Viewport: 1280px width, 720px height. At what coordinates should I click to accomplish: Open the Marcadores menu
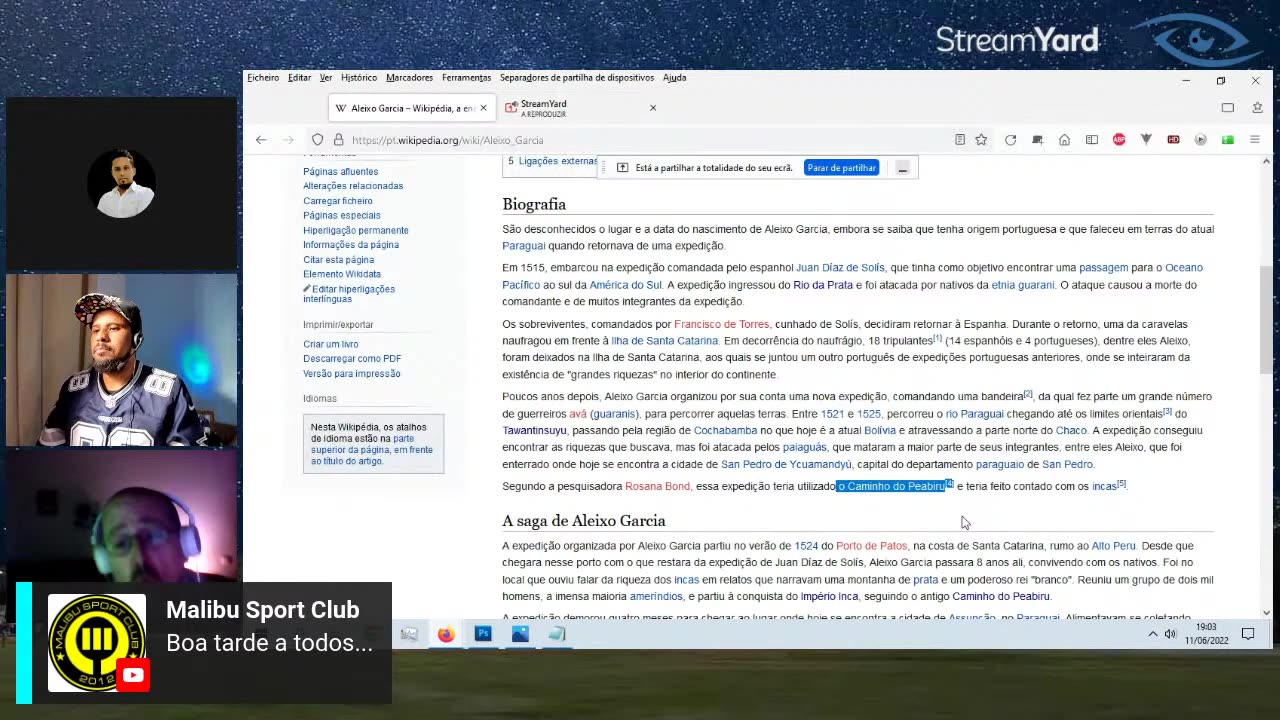click(410, 78)
